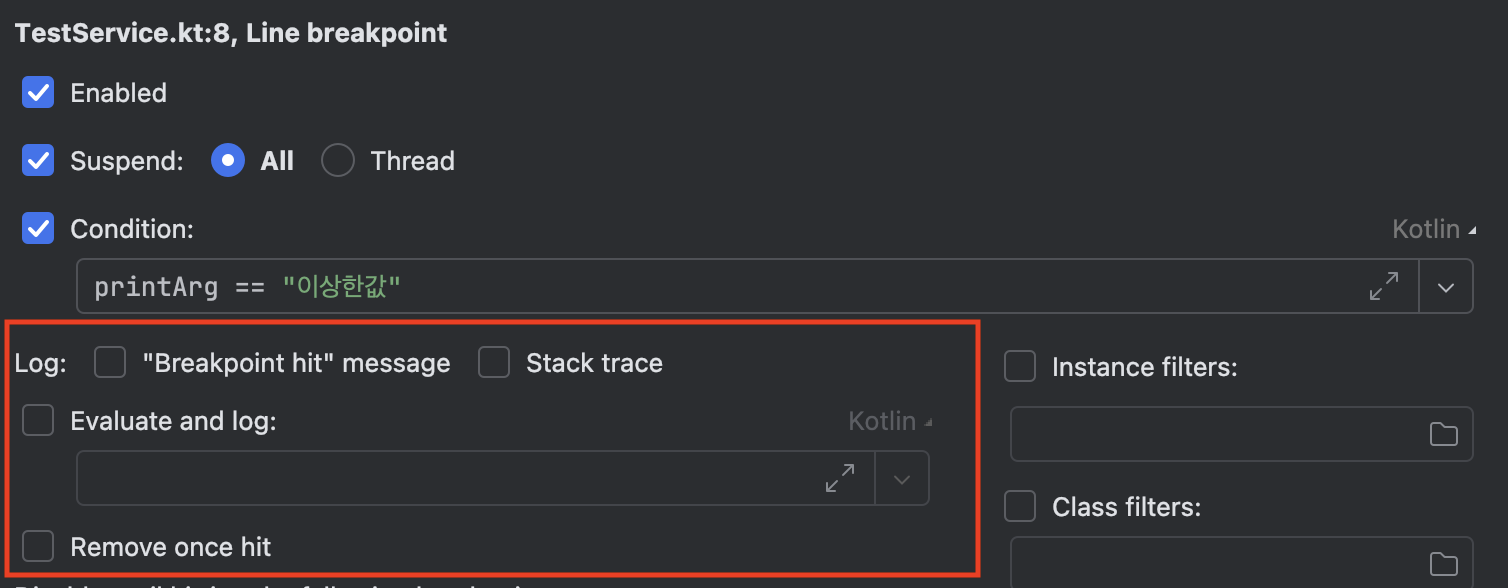
Task: Open Evaluate and log history dropdown
Action: click(902, 478)
